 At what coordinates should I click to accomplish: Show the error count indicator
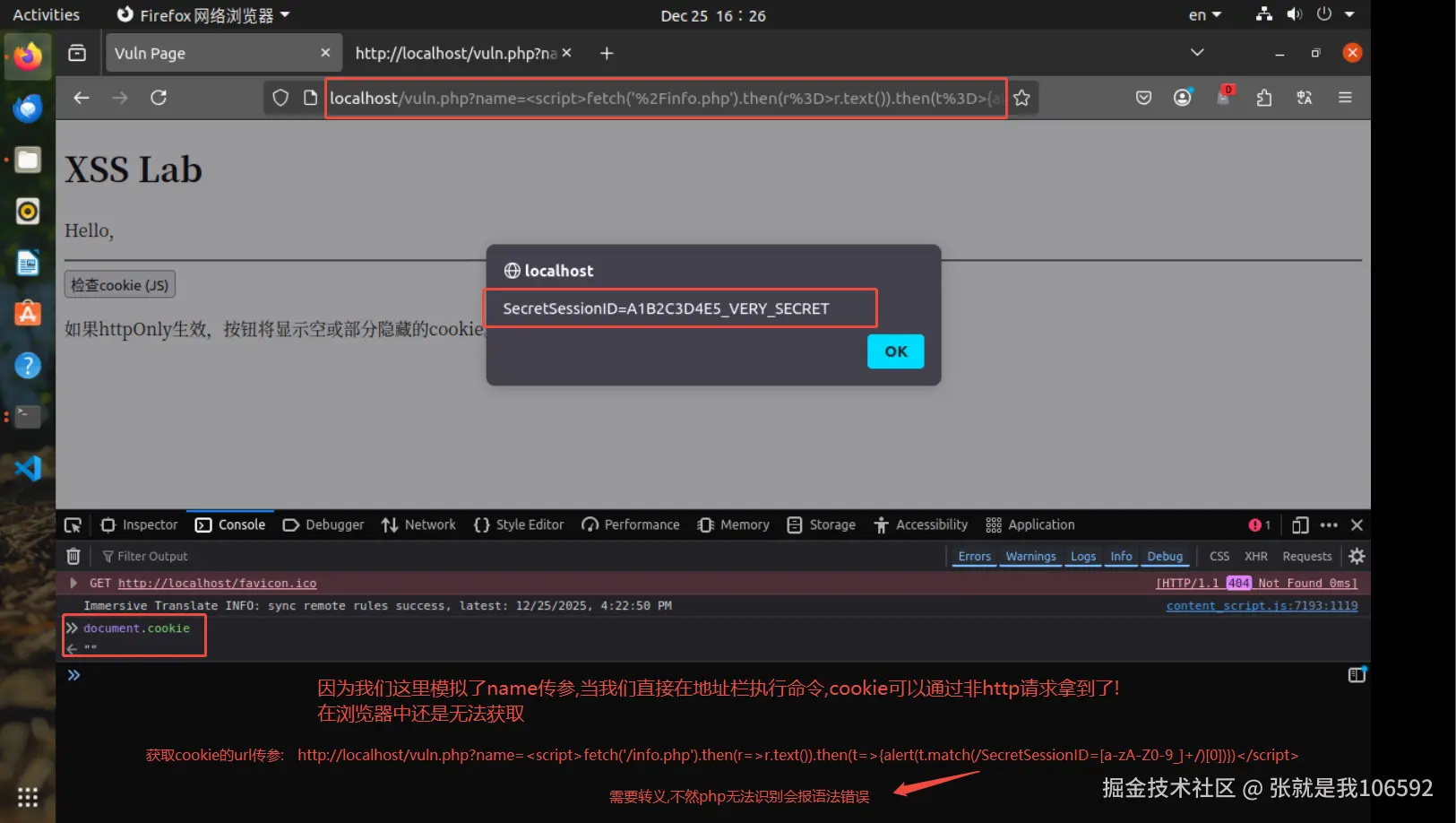pyautogui.click(x=1260, y=525)
